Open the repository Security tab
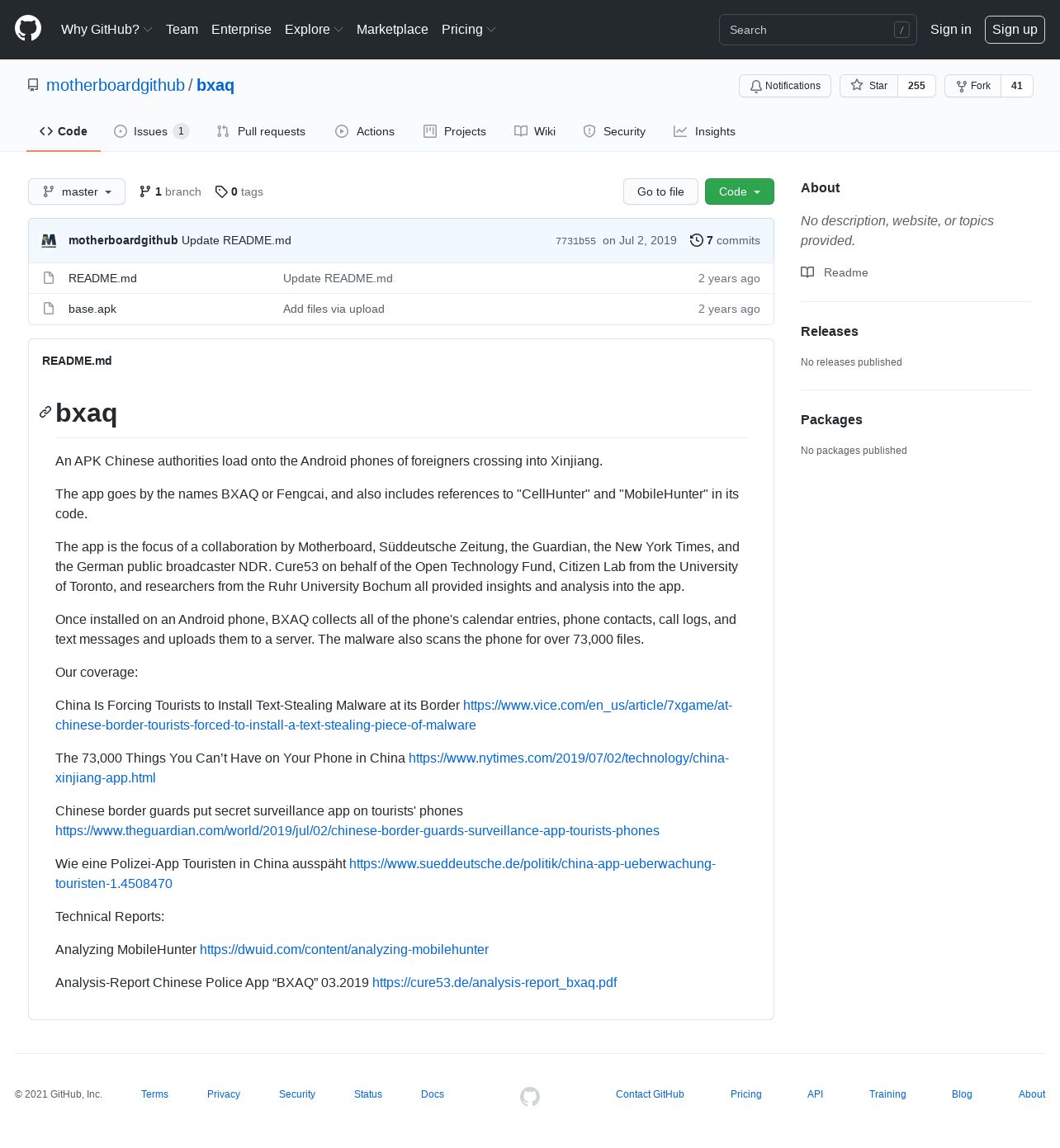This screenshot has width=1060, height=1148. [614, 131]
